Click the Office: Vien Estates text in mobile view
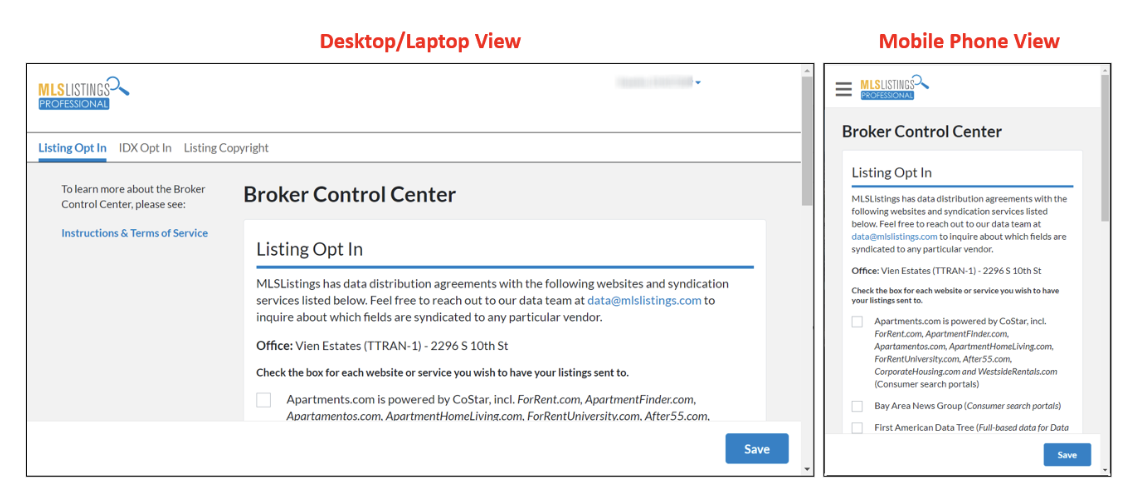Image resolution: width=1132 pixels, height=492 pixels. (946, 272)
